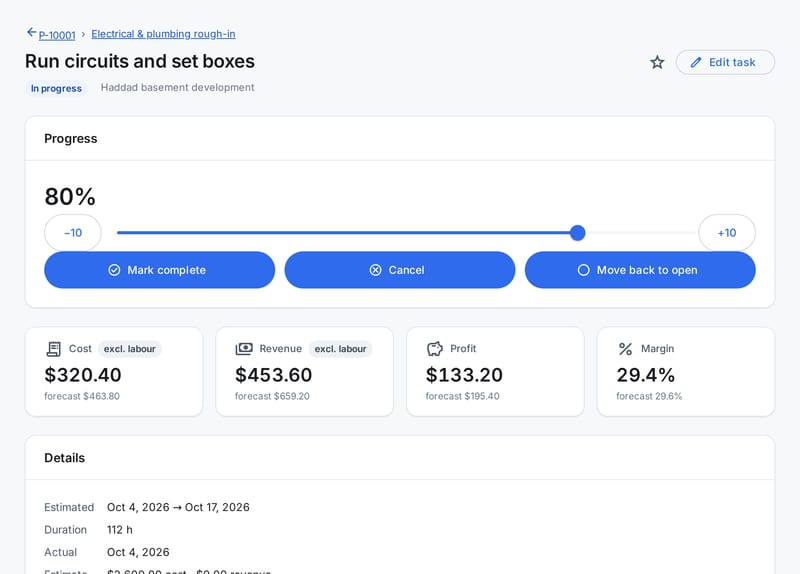
Task: Click the Run circuits and set boxes title
Action: point(140,61)
